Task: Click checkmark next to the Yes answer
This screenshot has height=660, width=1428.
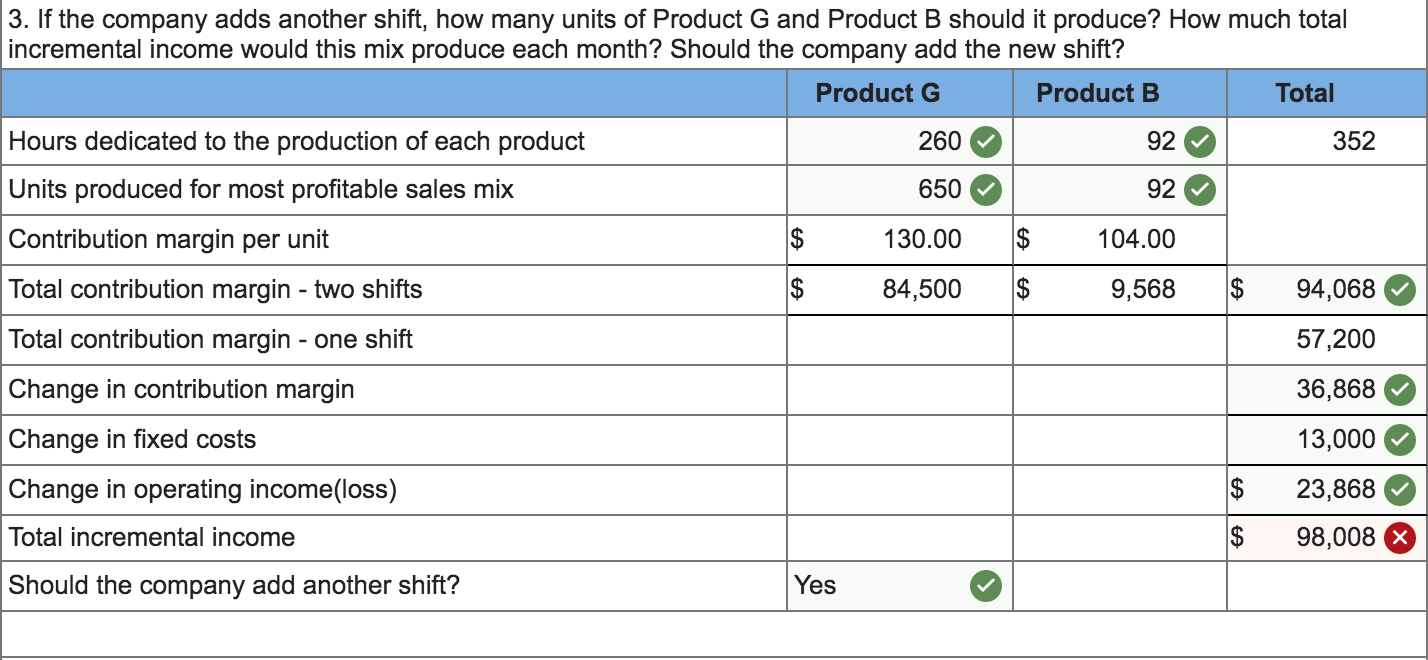Action: (x=986, y=585)
